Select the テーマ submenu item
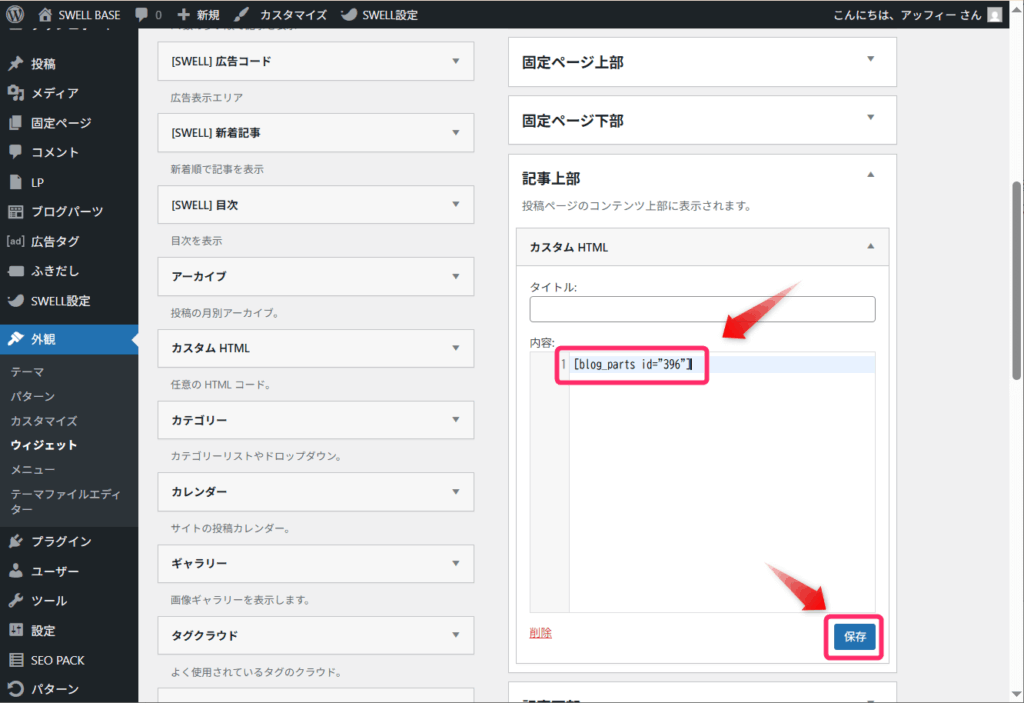This screenshot has height=703, width=1024. [x=27, y=372]
